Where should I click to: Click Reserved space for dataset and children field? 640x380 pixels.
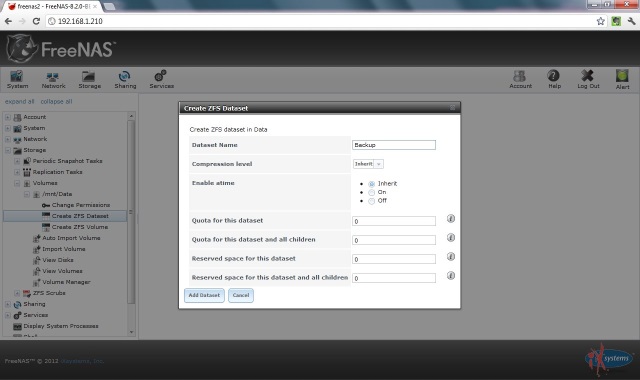(x=394, y=278)
